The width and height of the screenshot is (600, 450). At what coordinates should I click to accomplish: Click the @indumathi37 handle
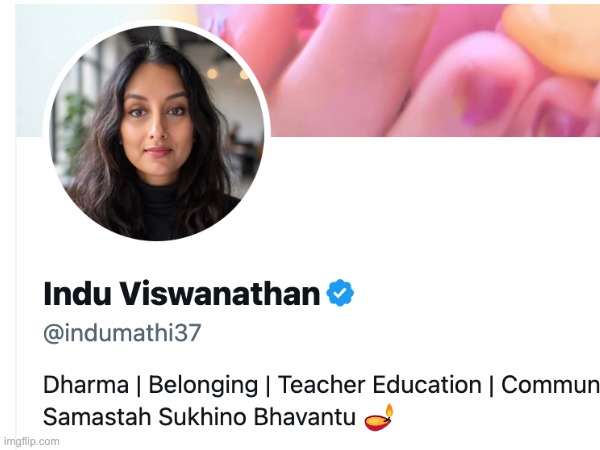pos(122,333)
